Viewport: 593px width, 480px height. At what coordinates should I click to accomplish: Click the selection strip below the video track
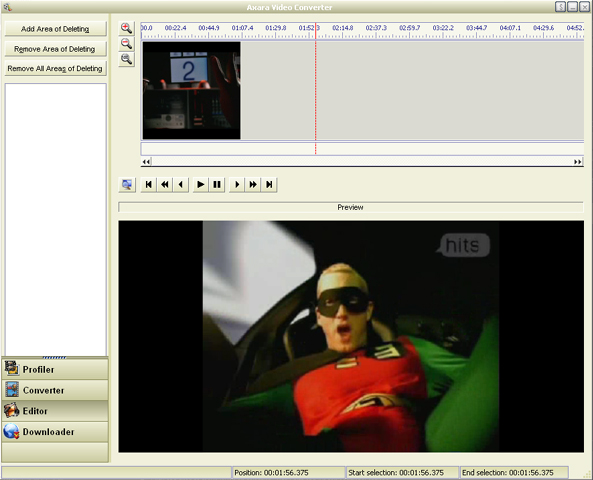[x=362, y=148]
